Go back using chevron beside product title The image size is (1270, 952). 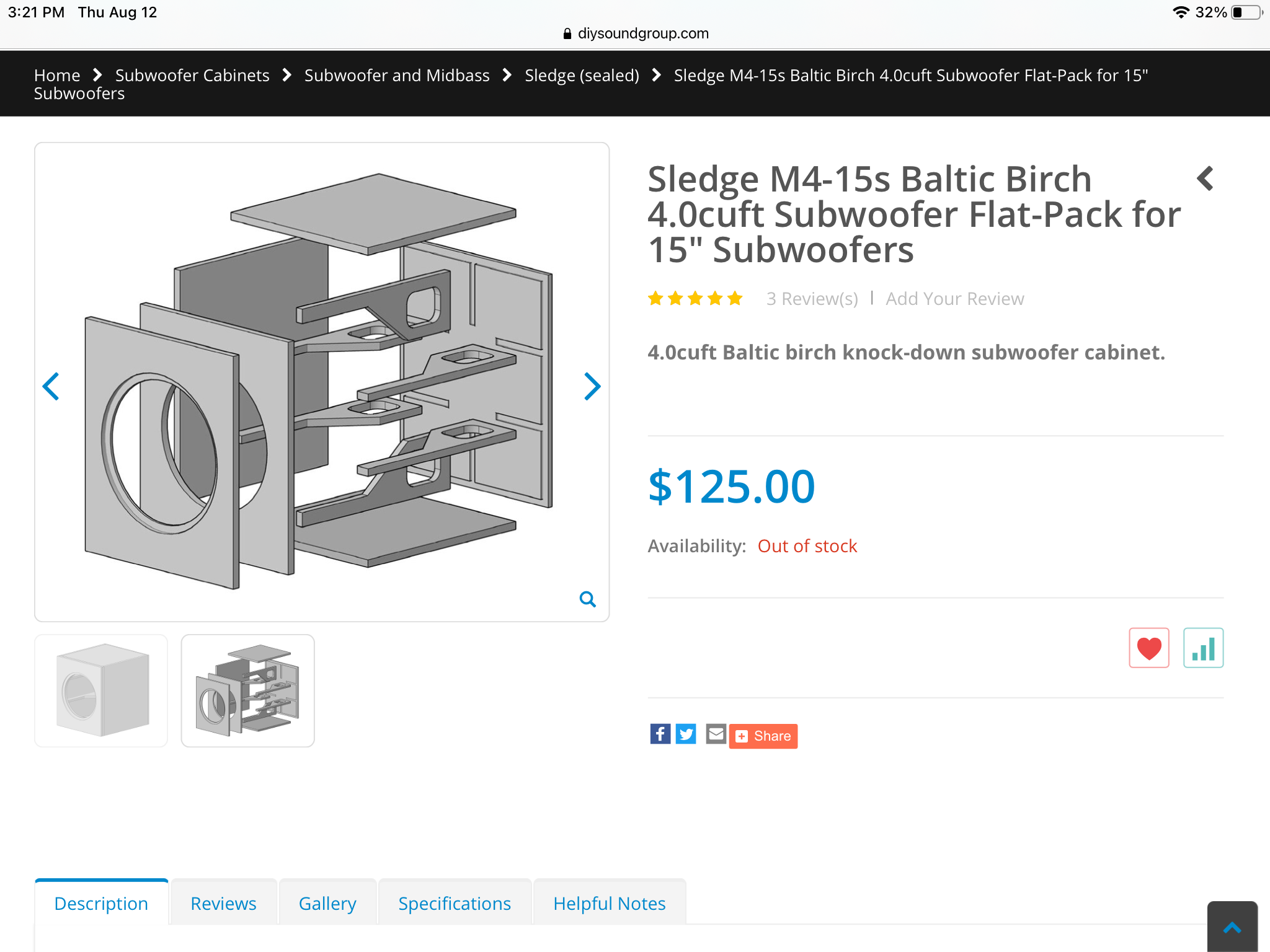coord(1205,178)
